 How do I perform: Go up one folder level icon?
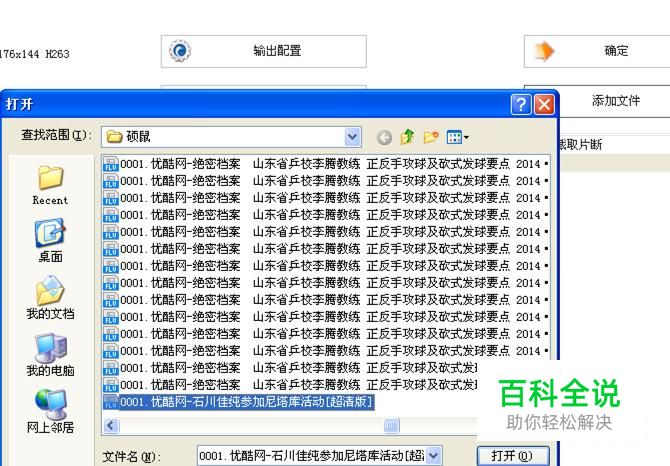(407, 137)
